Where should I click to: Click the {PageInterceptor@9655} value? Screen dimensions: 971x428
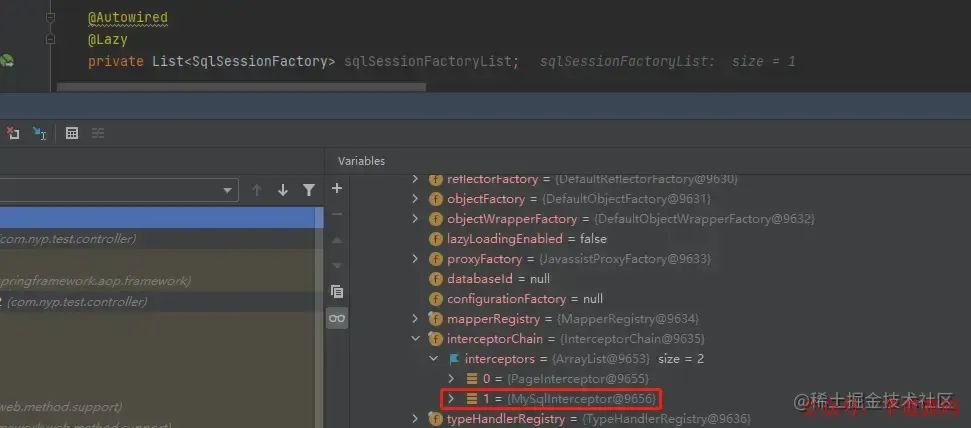click(x=577, y=378)
